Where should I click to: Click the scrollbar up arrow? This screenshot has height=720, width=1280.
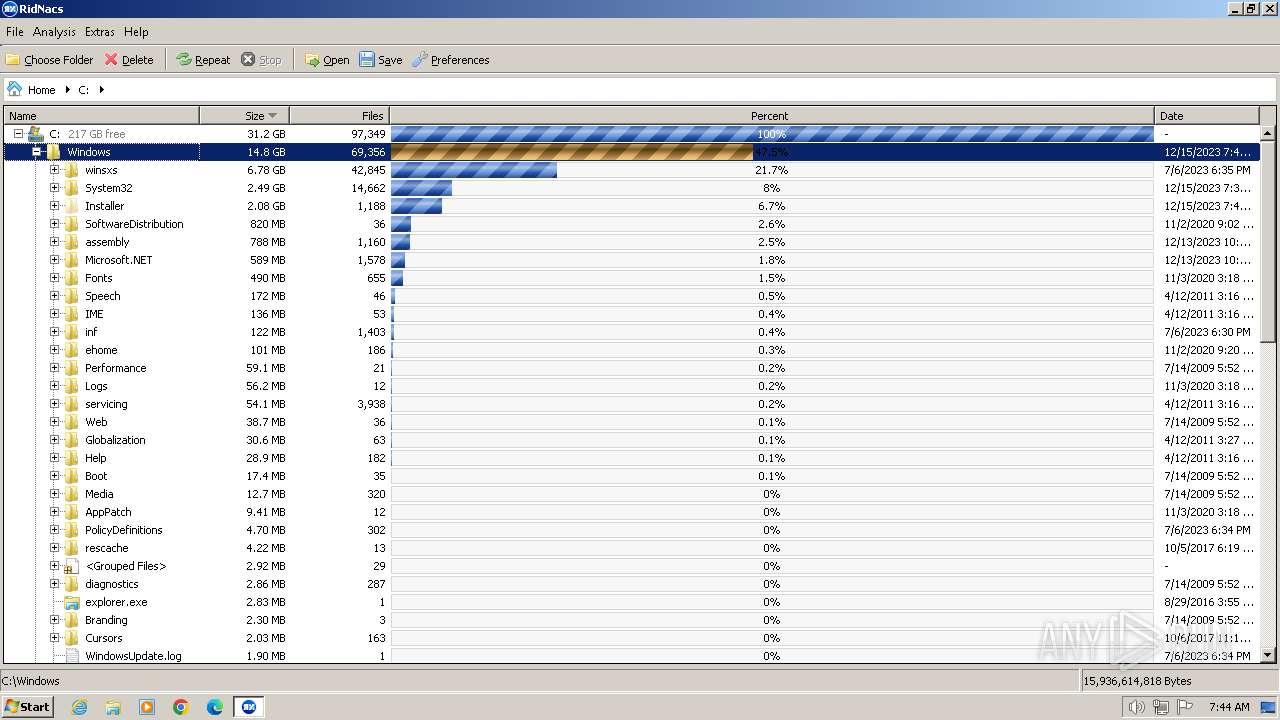[x=1268, y=134]
